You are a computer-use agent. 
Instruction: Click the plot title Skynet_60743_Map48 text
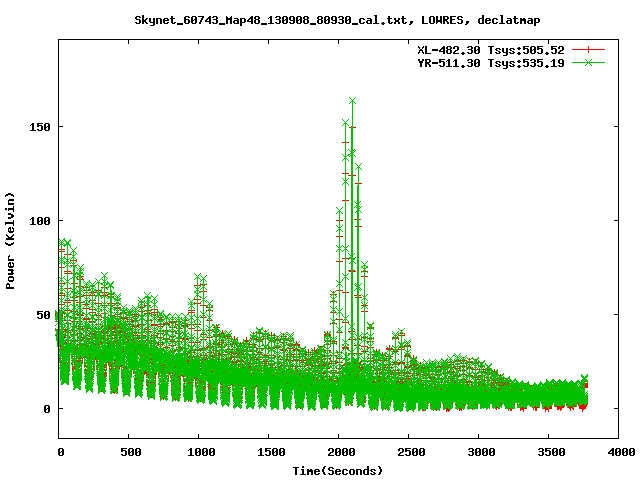(337, 20)
